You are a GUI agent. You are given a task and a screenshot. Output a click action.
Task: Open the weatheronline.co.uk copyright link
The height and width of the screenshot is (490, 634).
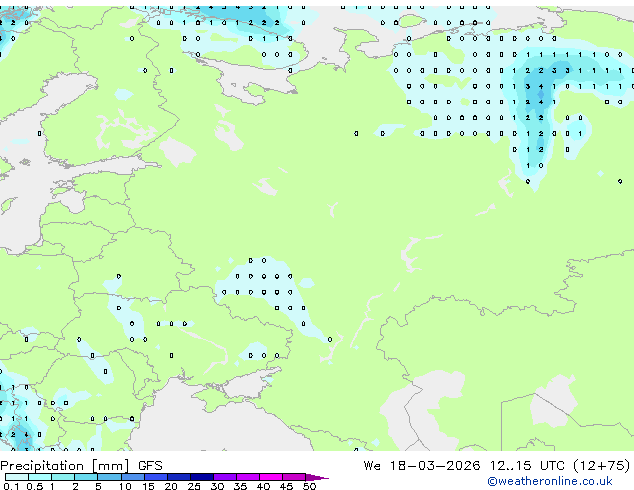point(550,481)
